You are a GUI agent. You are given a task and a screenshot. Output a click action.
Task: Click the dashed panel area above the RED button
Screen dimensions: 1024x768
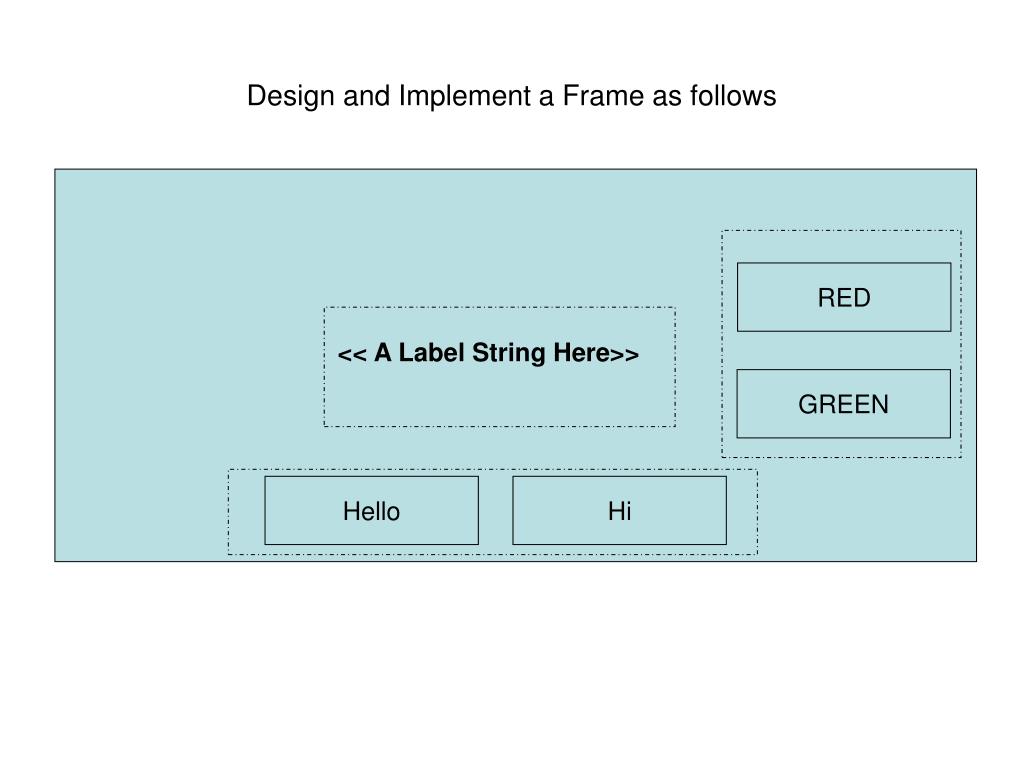[x=842, y=247]
